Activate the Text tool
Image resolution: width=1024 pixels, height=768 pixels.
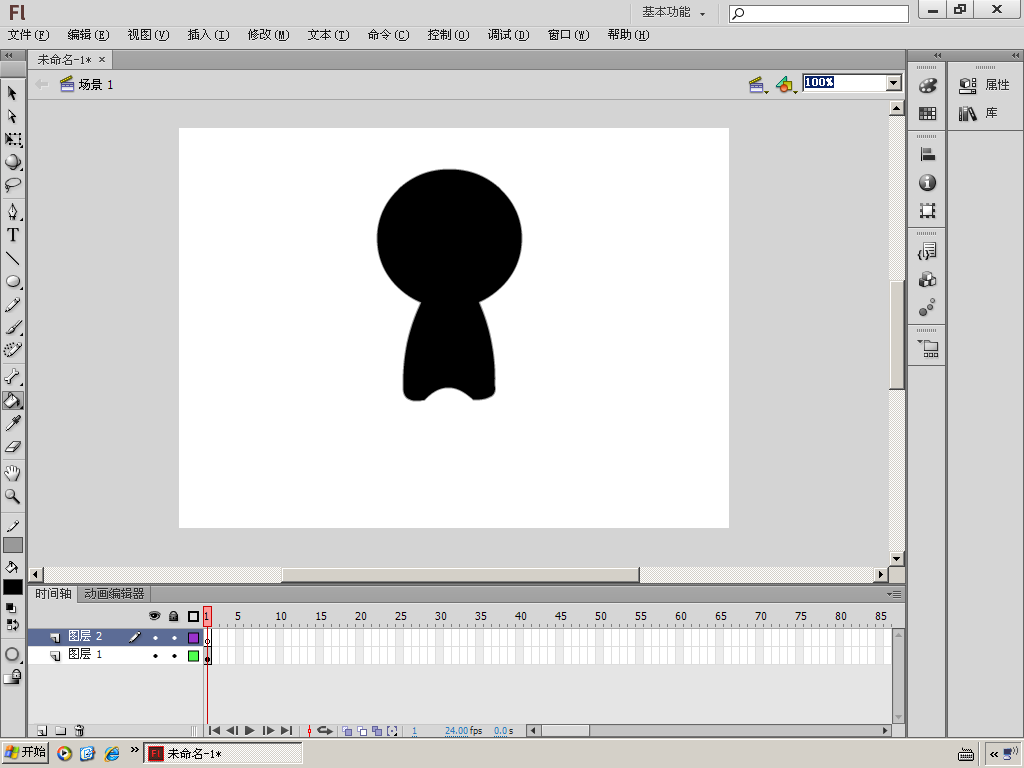tap(13, 234)
